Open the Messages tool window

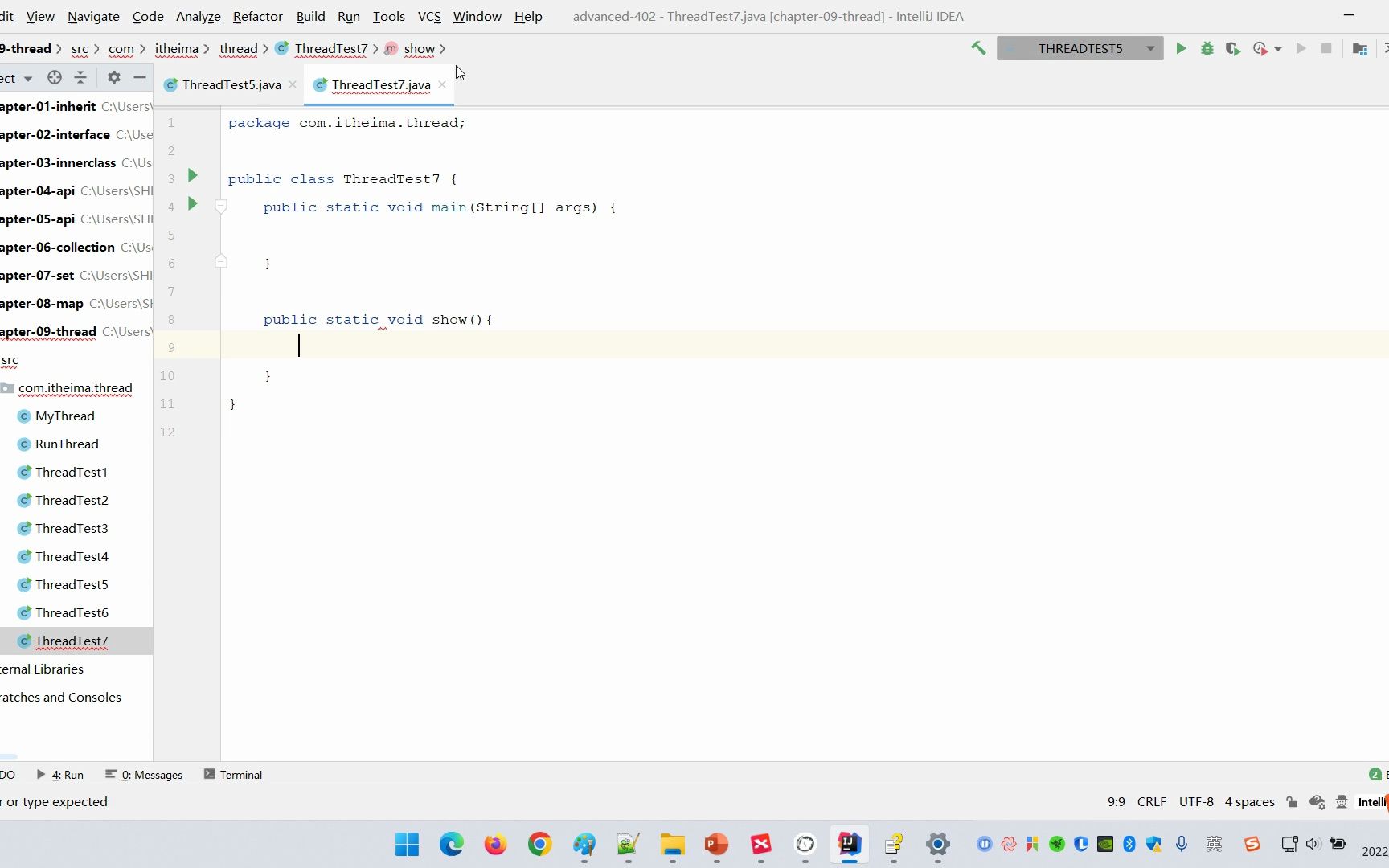pos(144,775)
